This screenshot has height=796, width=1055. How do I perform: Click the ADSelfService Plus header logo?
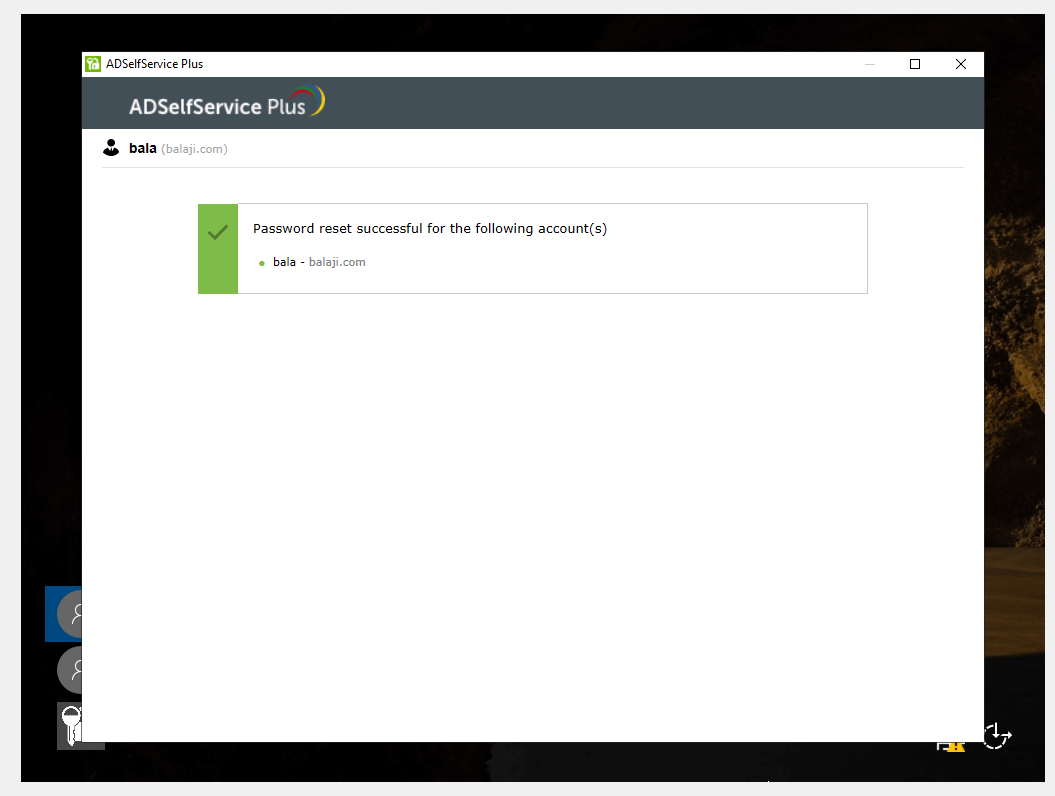(x=227, y=102)
